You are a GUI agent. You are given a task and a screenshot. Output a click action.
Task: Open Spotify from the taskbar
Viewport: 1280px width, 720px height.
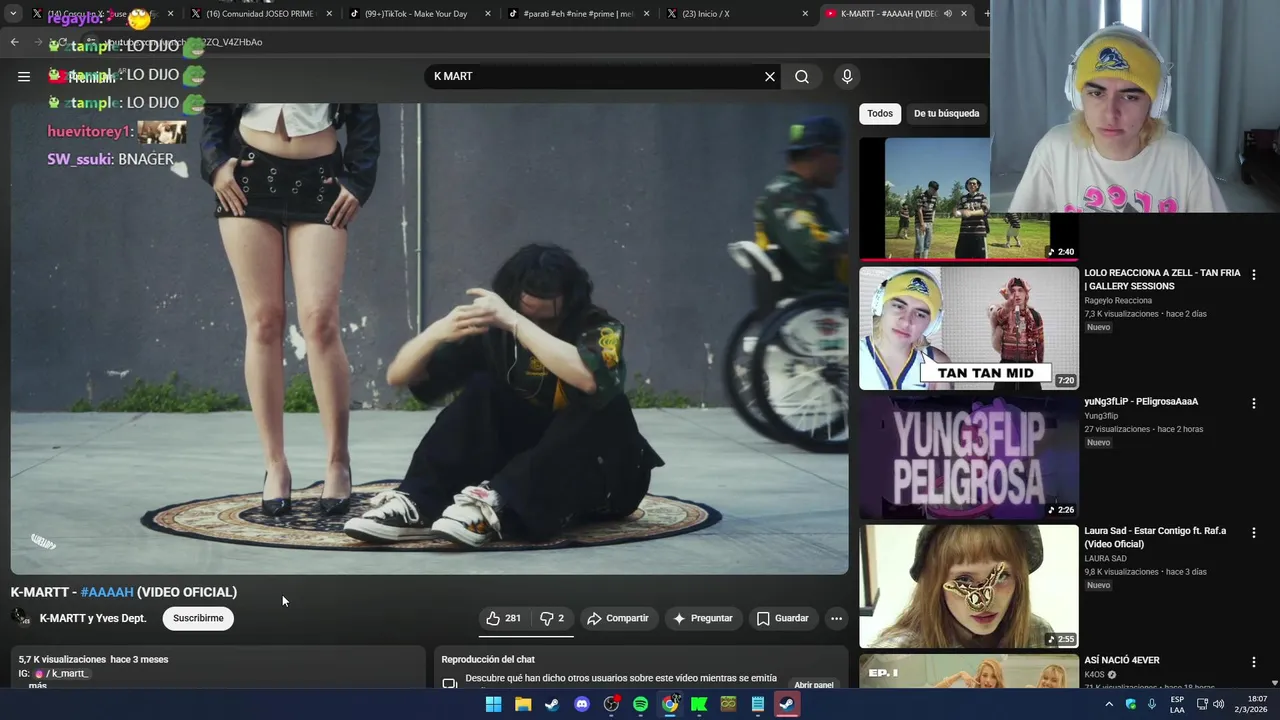tap(640, 704)
